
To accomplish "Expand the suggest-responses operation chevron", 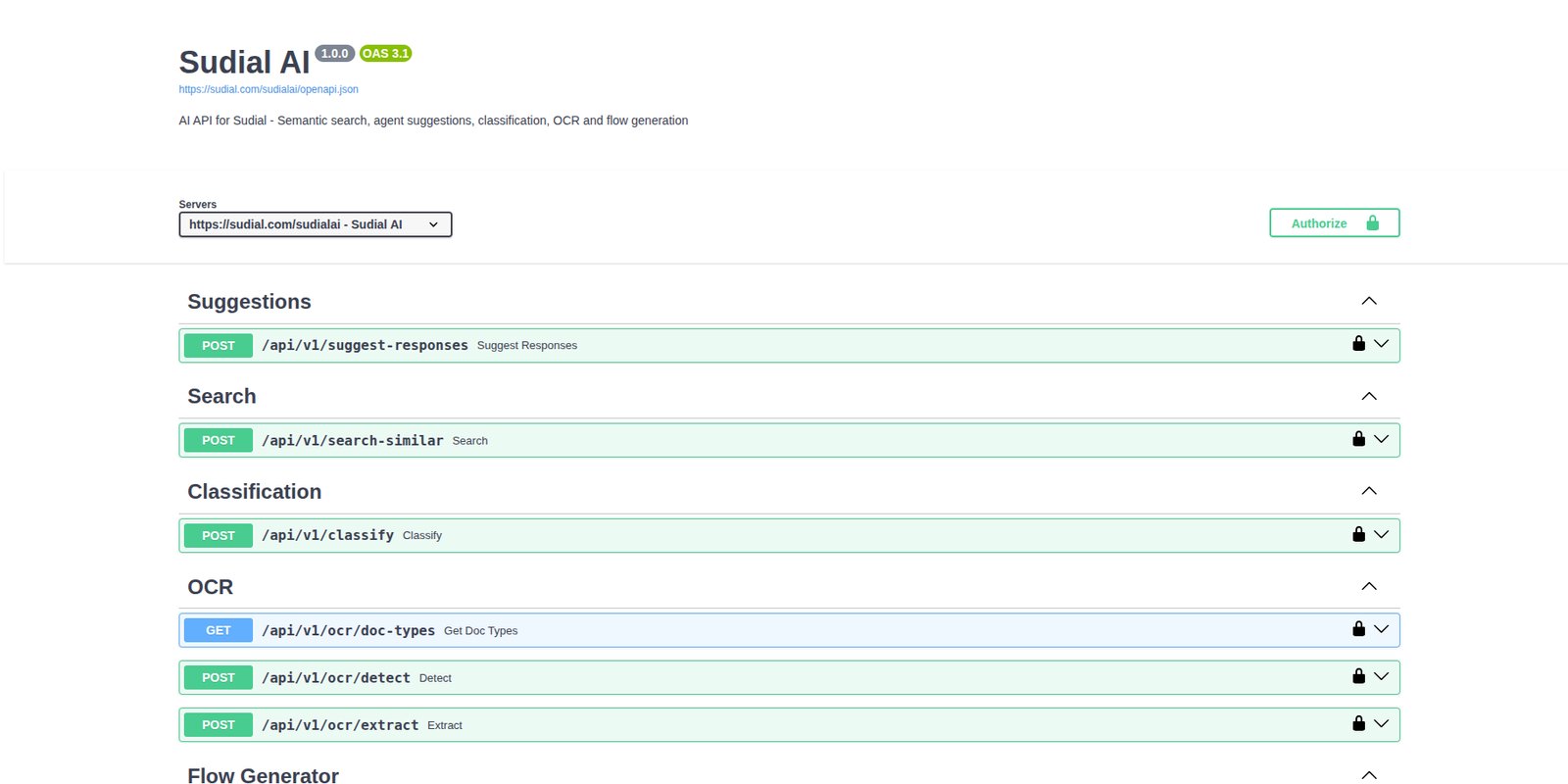I will click(x=1382, y=344).
